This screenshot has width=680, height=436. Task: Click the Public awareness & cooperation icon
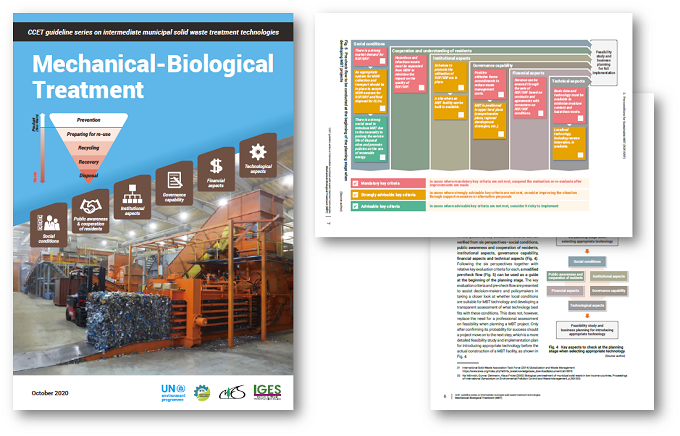(91, 206)
